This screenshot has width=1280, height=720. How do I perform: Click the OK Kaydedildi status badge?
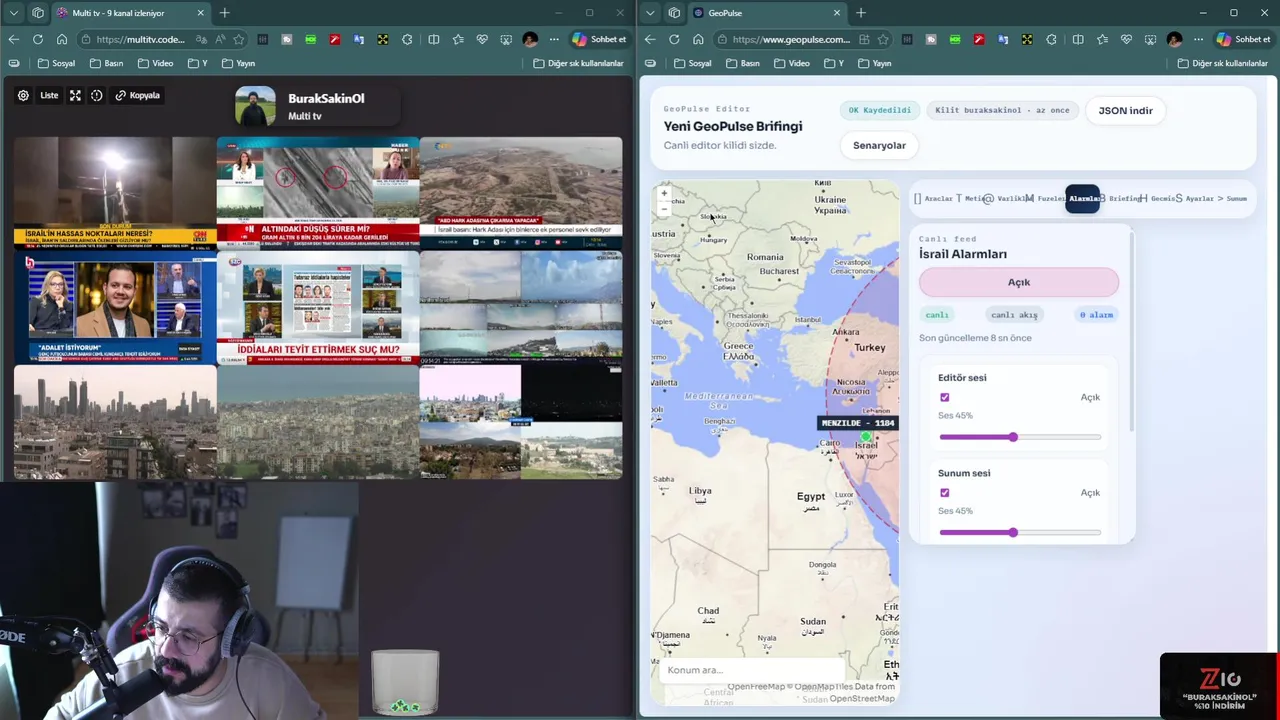[880, 111]
